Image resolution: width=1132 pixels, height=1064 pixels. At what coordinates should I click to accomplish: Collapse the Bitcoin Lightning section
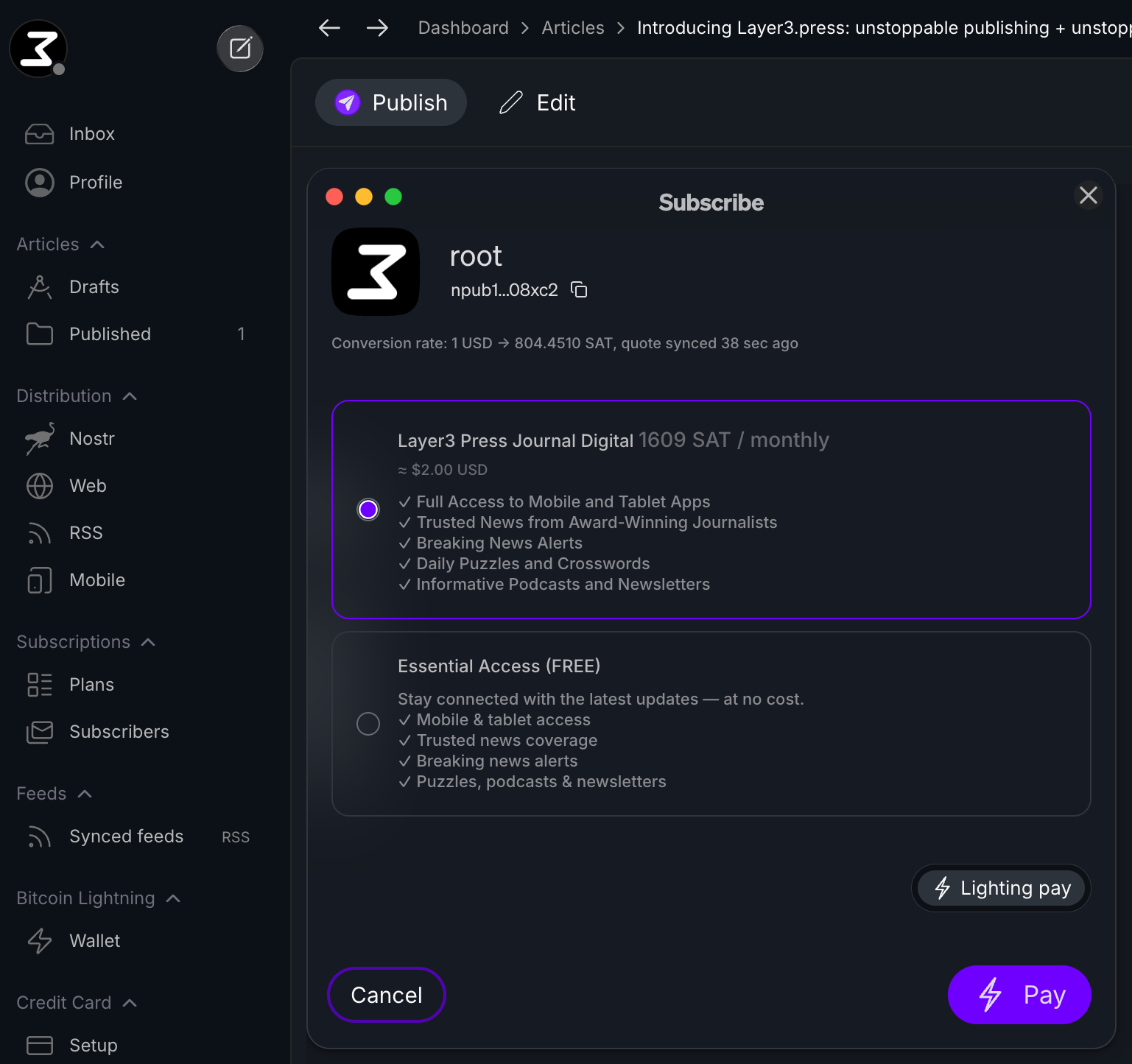[173, 898]
